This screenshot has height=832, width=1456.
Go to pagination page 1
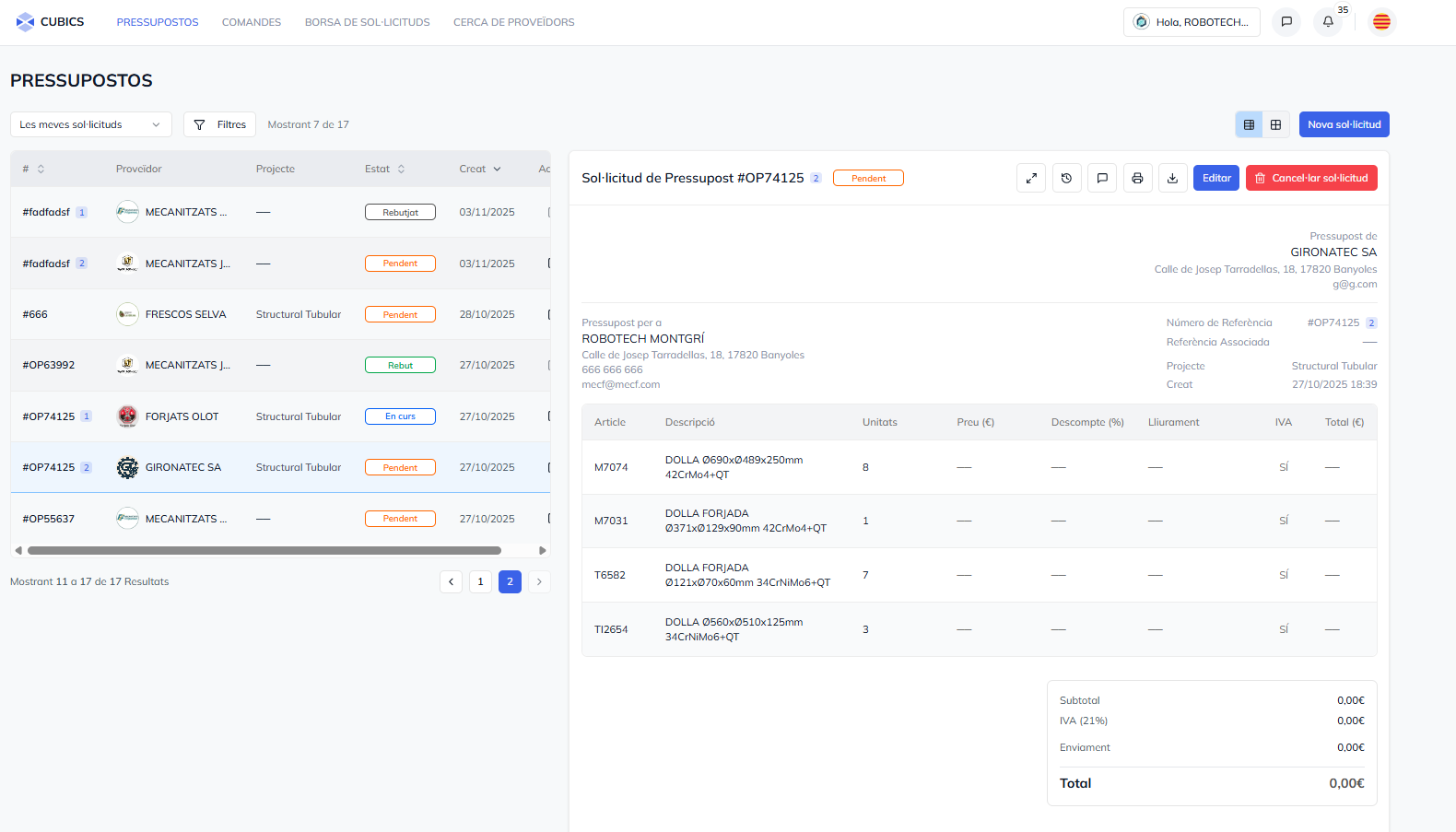click(480, 581)
